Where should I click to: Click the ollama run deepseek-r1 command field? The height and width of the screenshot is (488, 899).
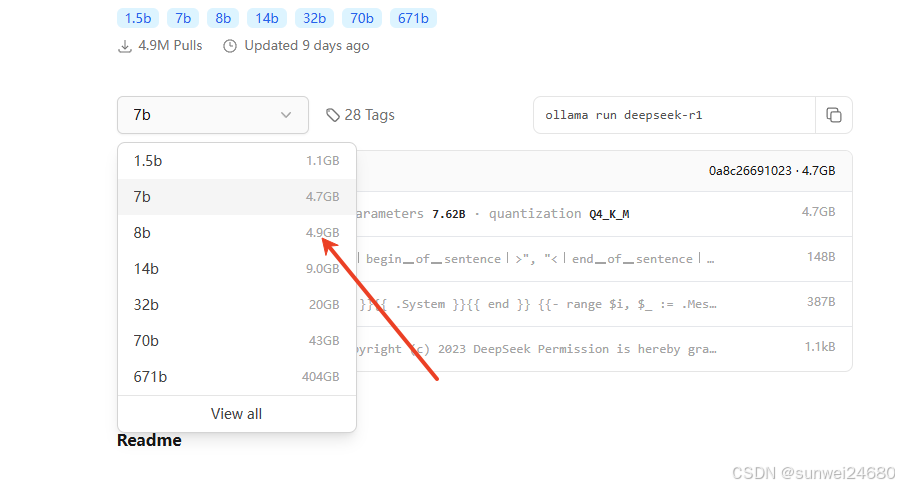674,115
